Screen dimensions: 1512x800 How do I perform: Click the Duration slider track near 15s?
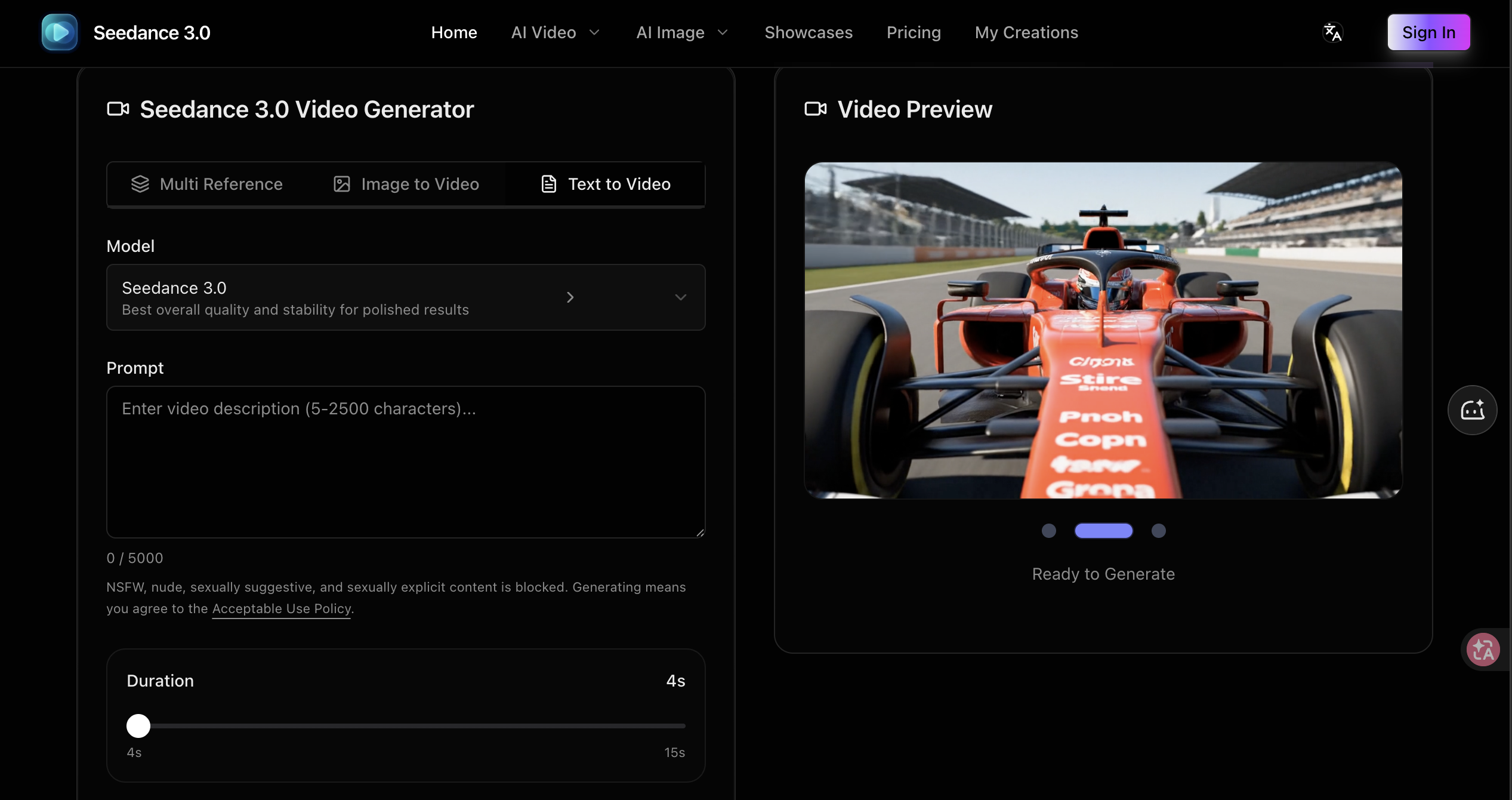pos(680,726)
